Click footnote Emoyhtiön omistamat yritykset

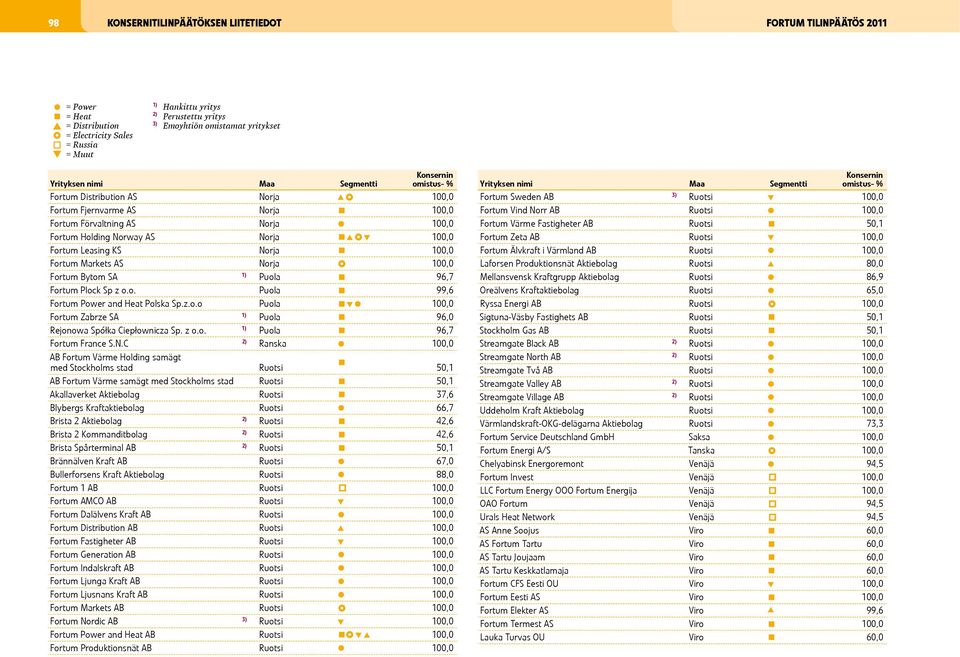221,126
